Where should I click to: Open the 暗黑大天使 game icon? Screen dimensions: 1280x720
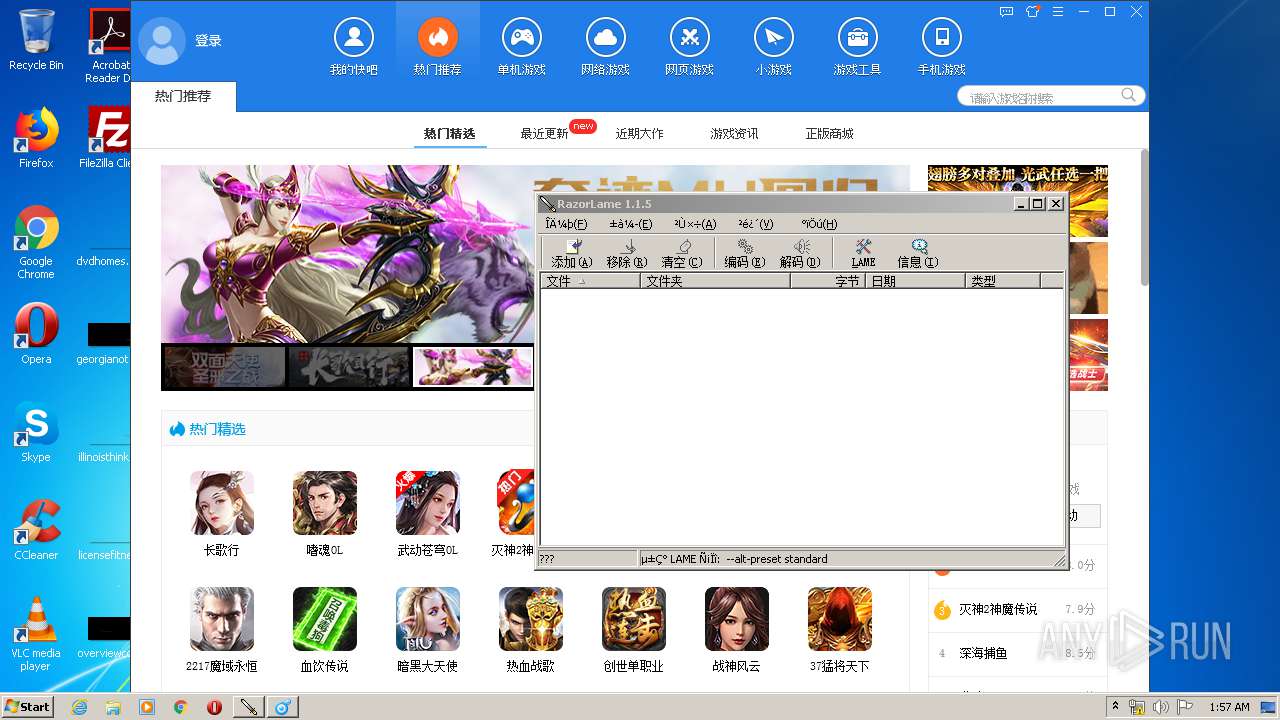coord(428,619)
